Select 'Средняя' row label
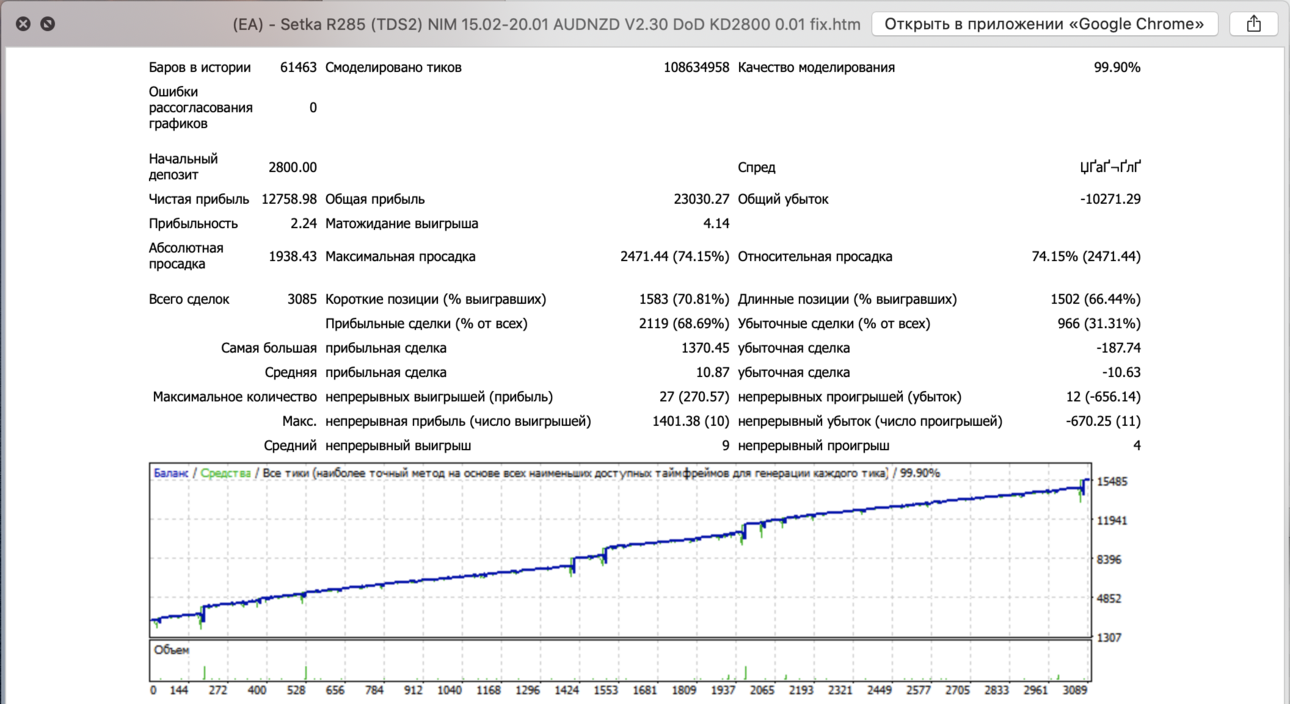The width and height of the screenshot is (1290, 704). coord(291,373)
